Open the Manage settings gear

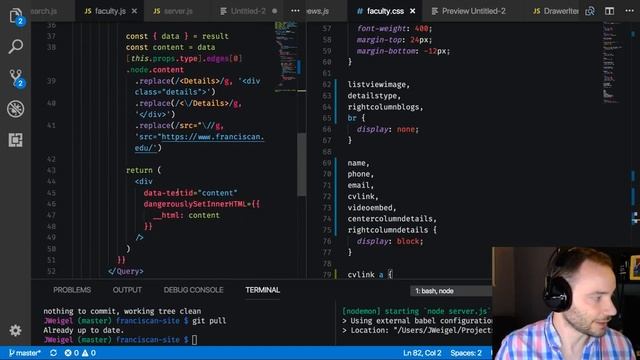(x=16, y=330)
